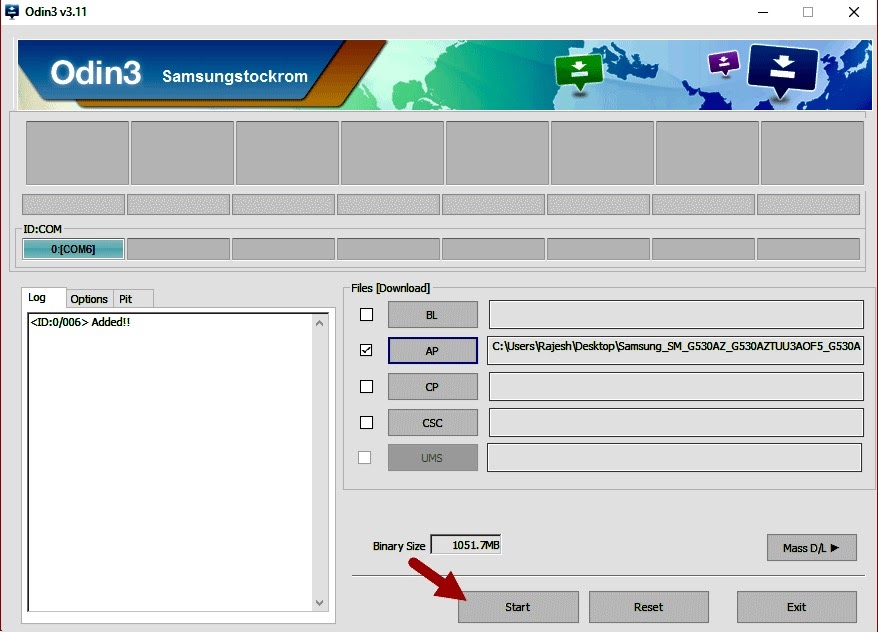Switch to the Pit tab
Image resolution: width=878 pixels, height=632 pixels.
click(132, 299)
